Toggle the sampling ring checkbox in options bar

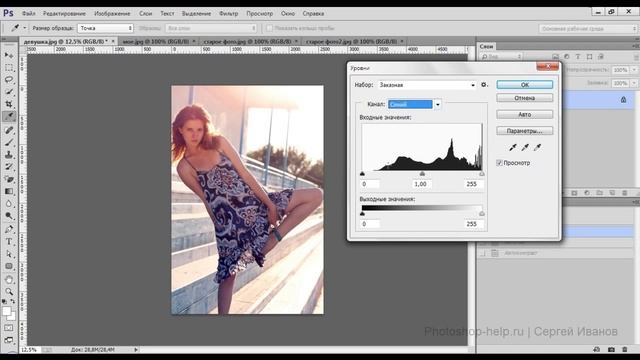(269, 28)
